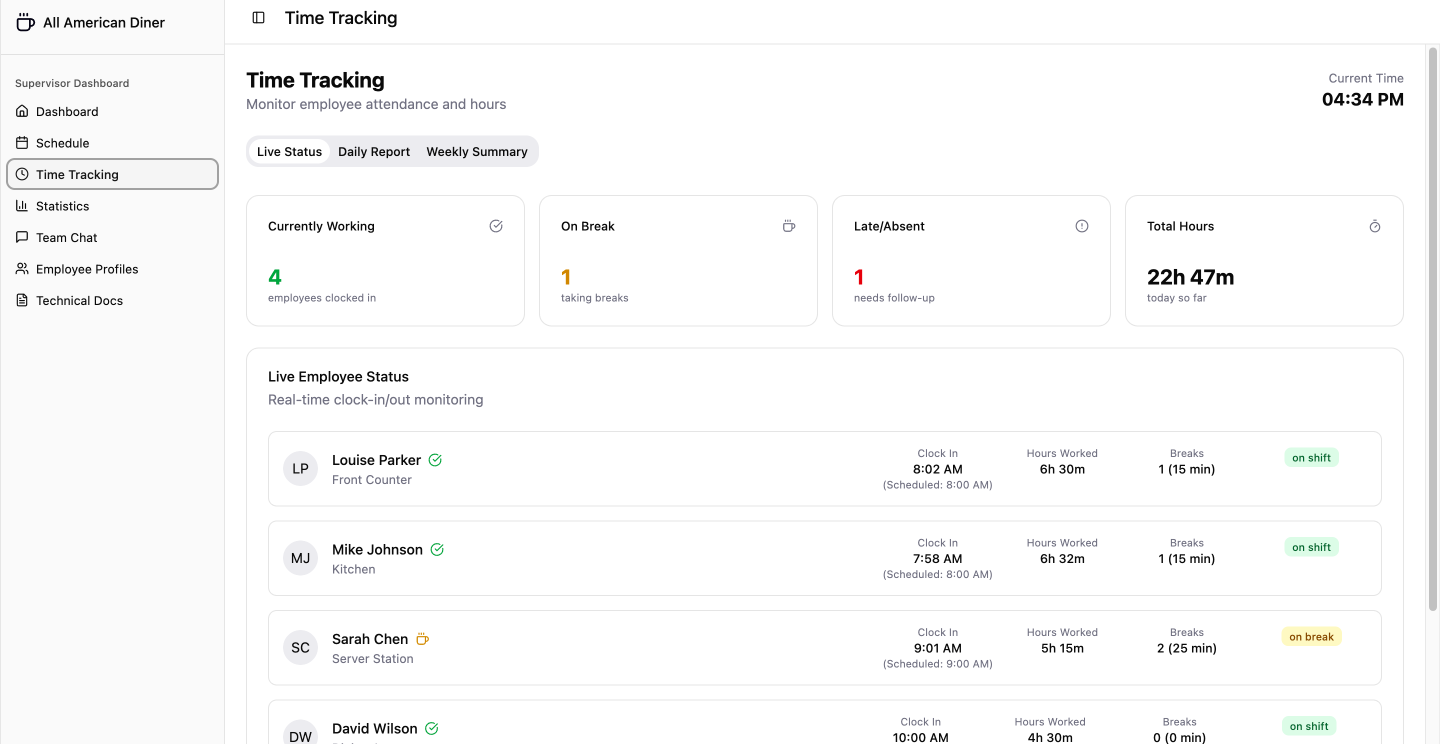Open Technical Docs document icon

coord(21,300)
